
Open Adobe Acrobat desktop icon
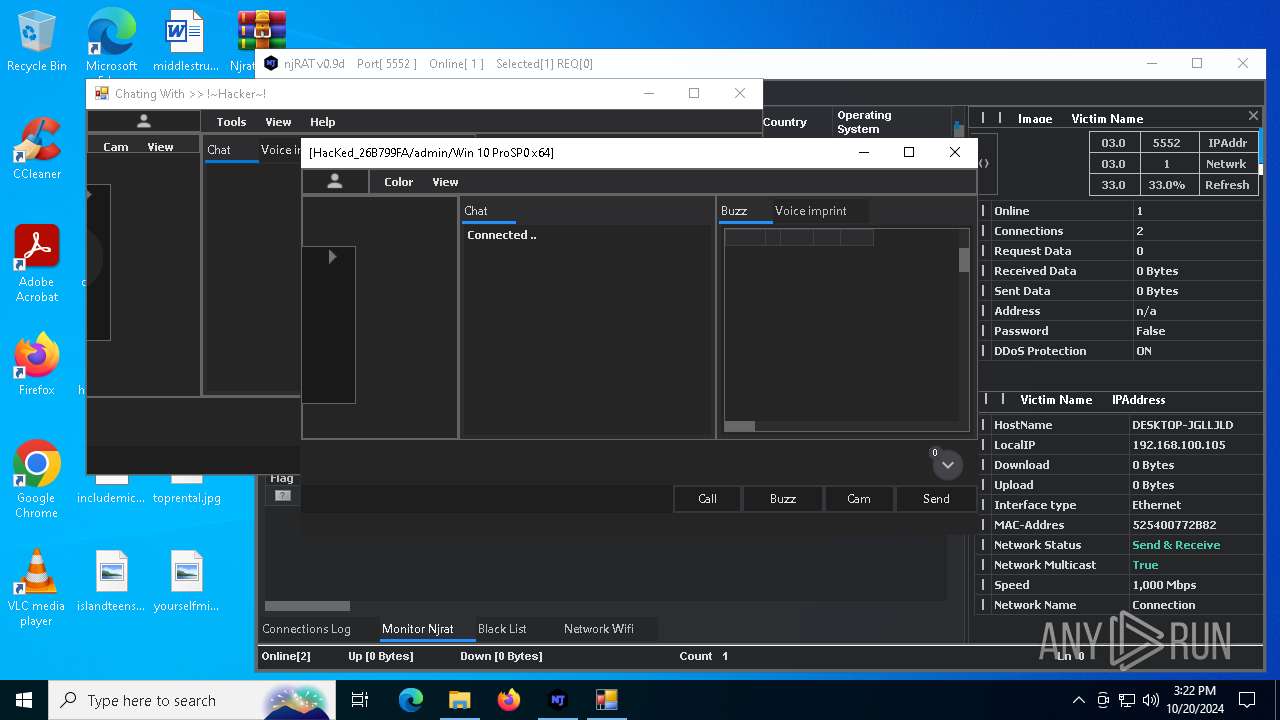(x=37, y=263)
